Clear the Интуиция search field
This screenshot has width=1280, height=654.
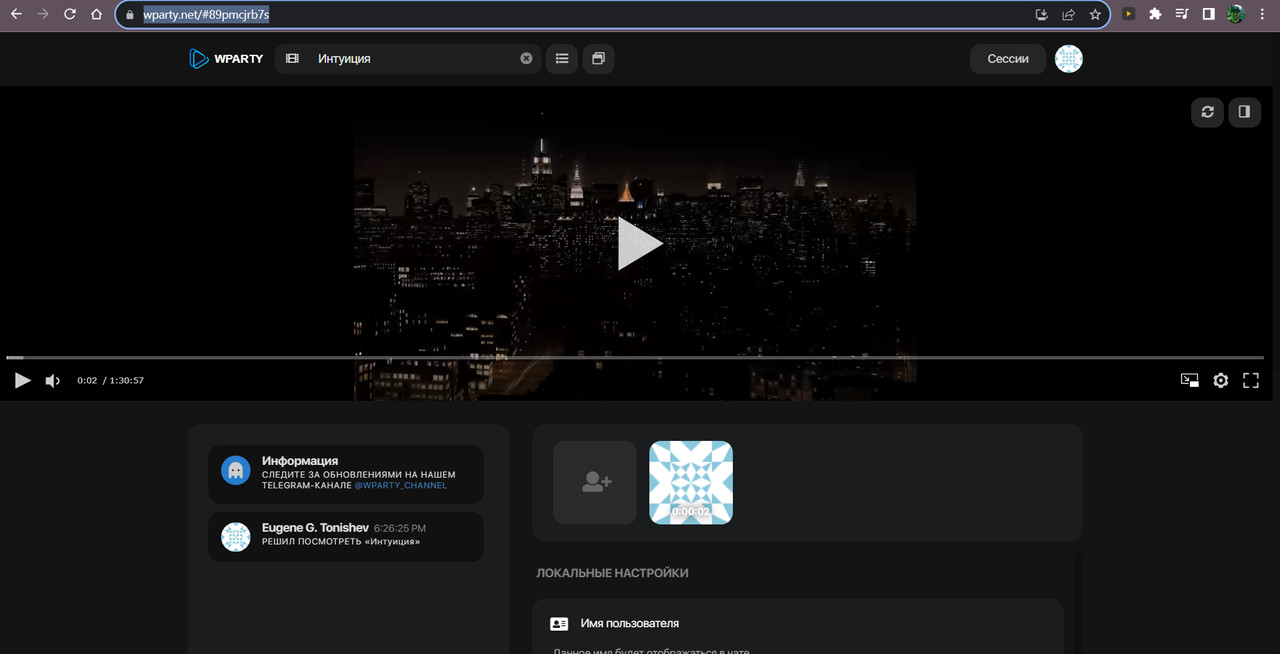click(x=526, y=59)
